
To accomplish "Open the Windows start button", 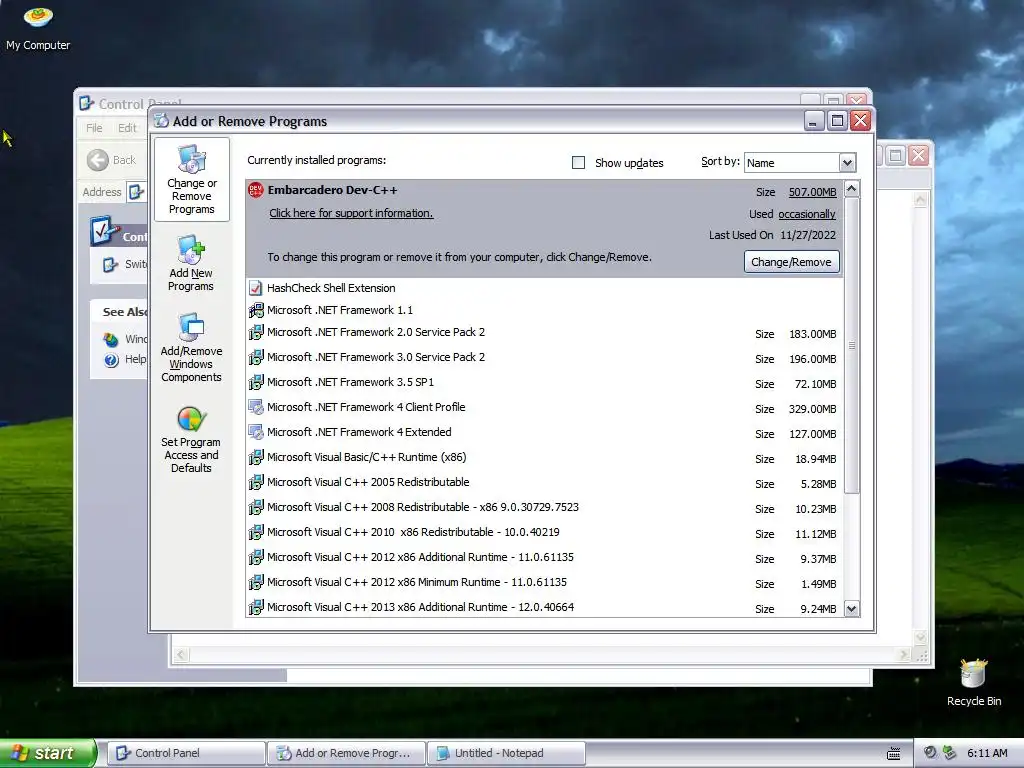I will pyautogui.click(x=47, y=753).
